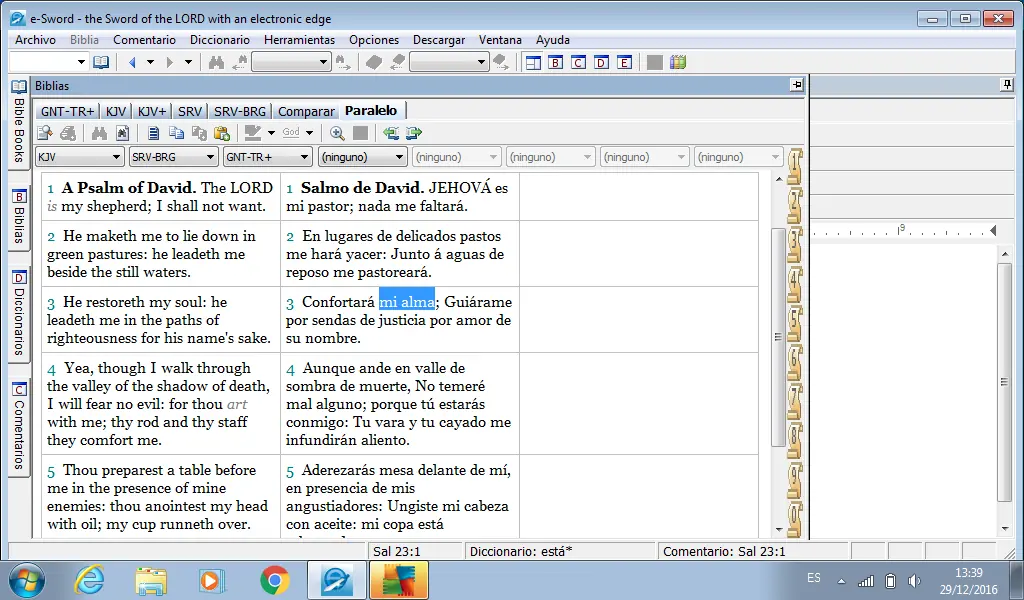Sync to previous chapter green arrow icon

391,133
